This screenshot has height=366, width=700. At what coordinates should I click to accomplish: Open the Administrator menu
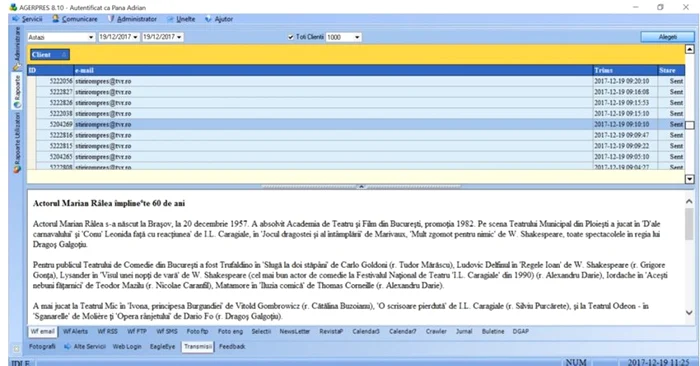click(x=133, y=19)
